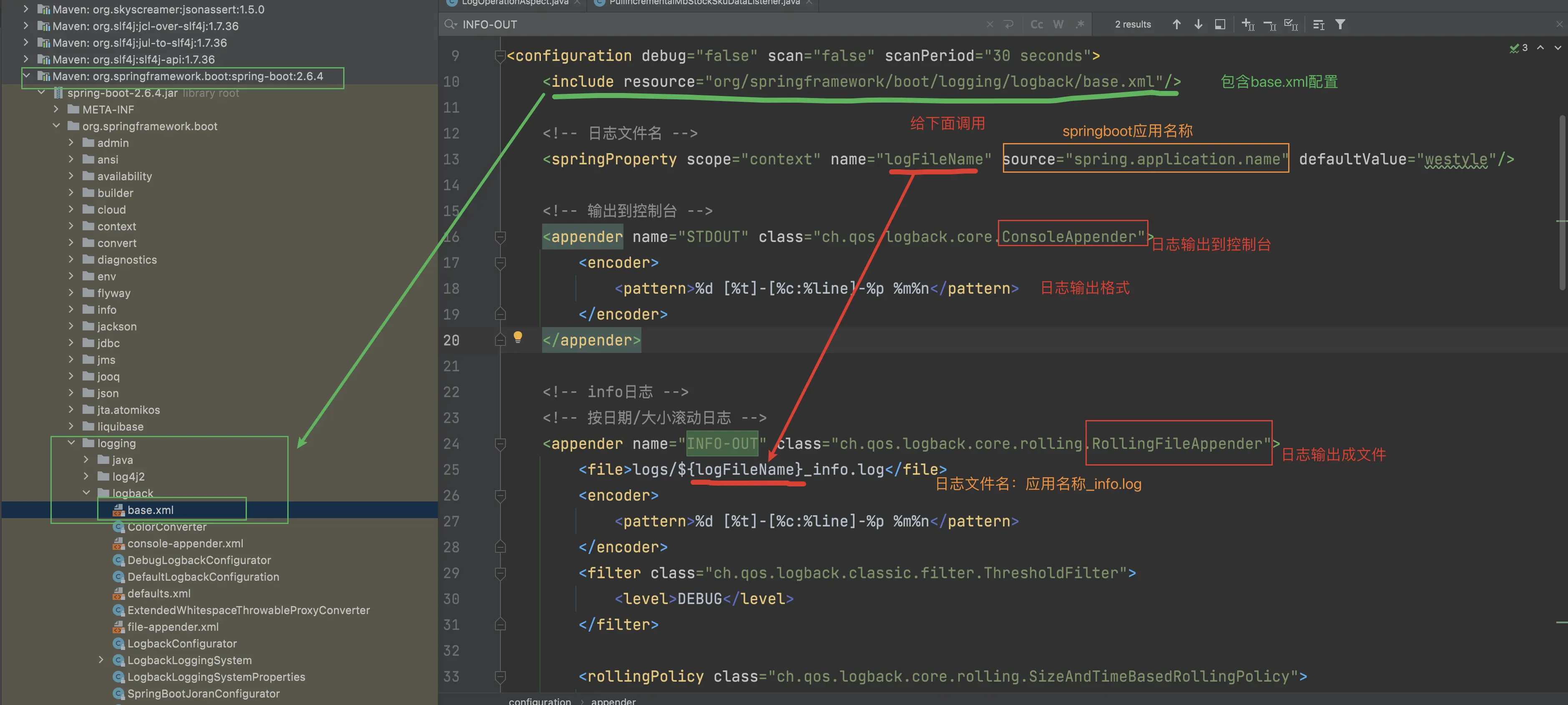Toggle Match Case (Cc) search option
Viewport: 1568px width, 705px height.
1037,24
